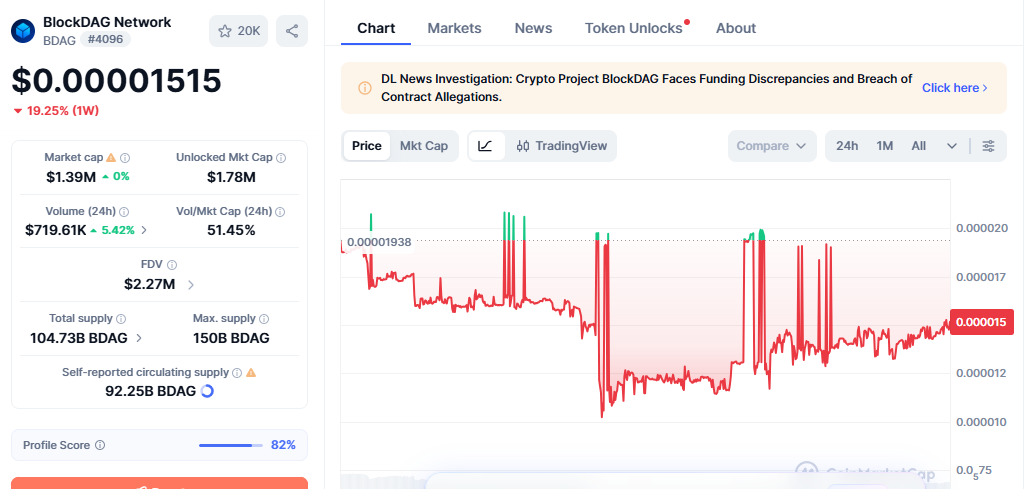Open the Self-reported circulating supply info icon

click(238, 373)
